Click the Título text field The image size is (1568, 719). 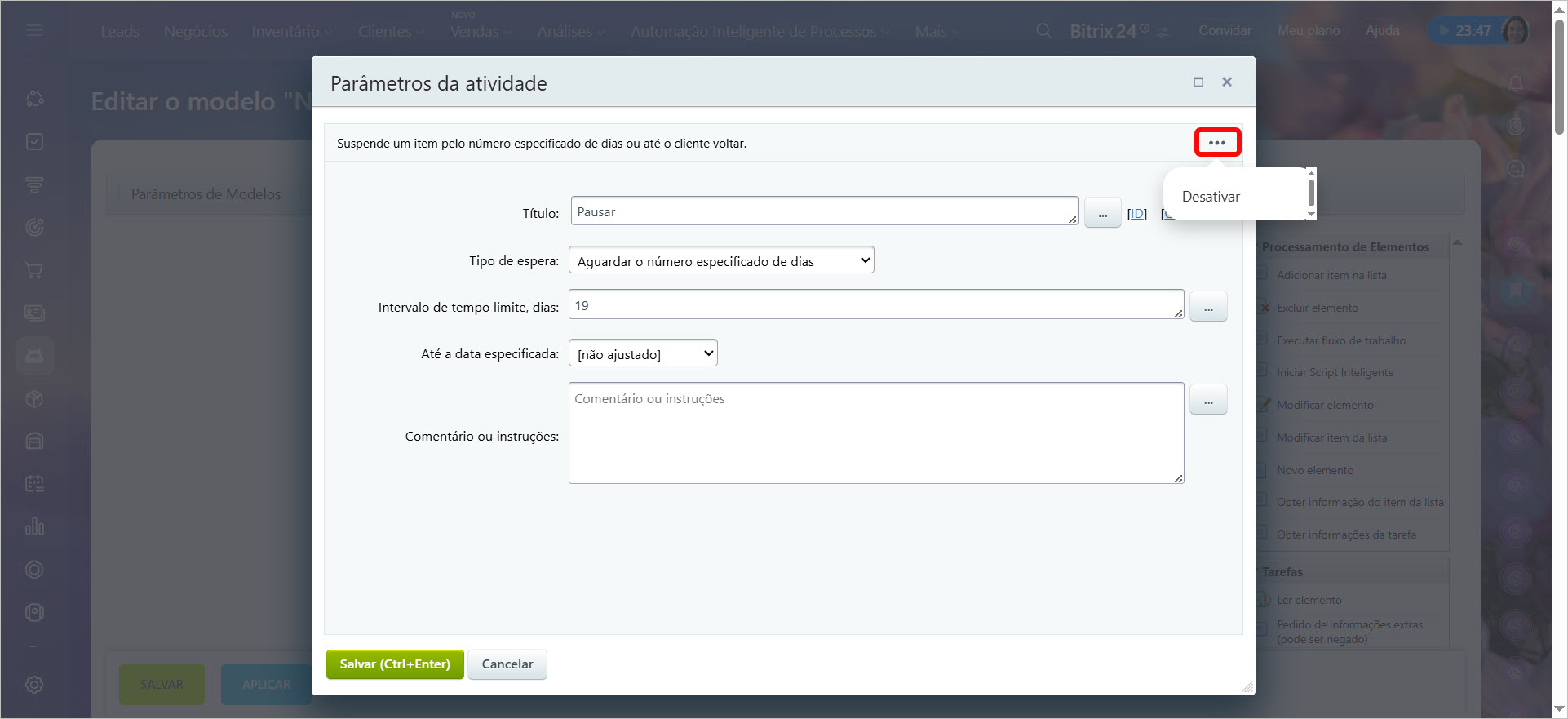(x=824, y=211)
